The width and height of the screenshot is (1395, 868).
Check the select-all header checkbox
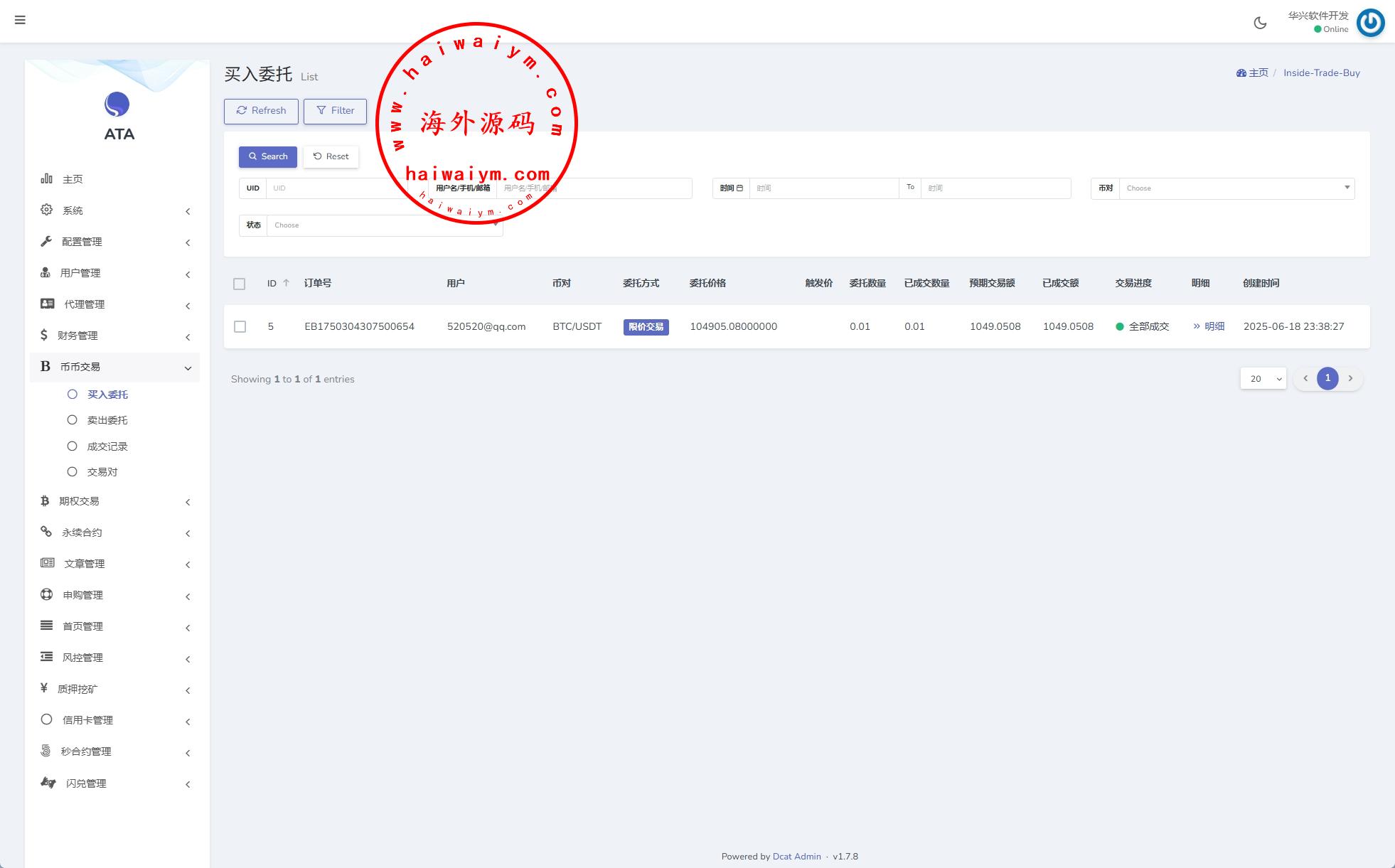click(x=240, y=284)
